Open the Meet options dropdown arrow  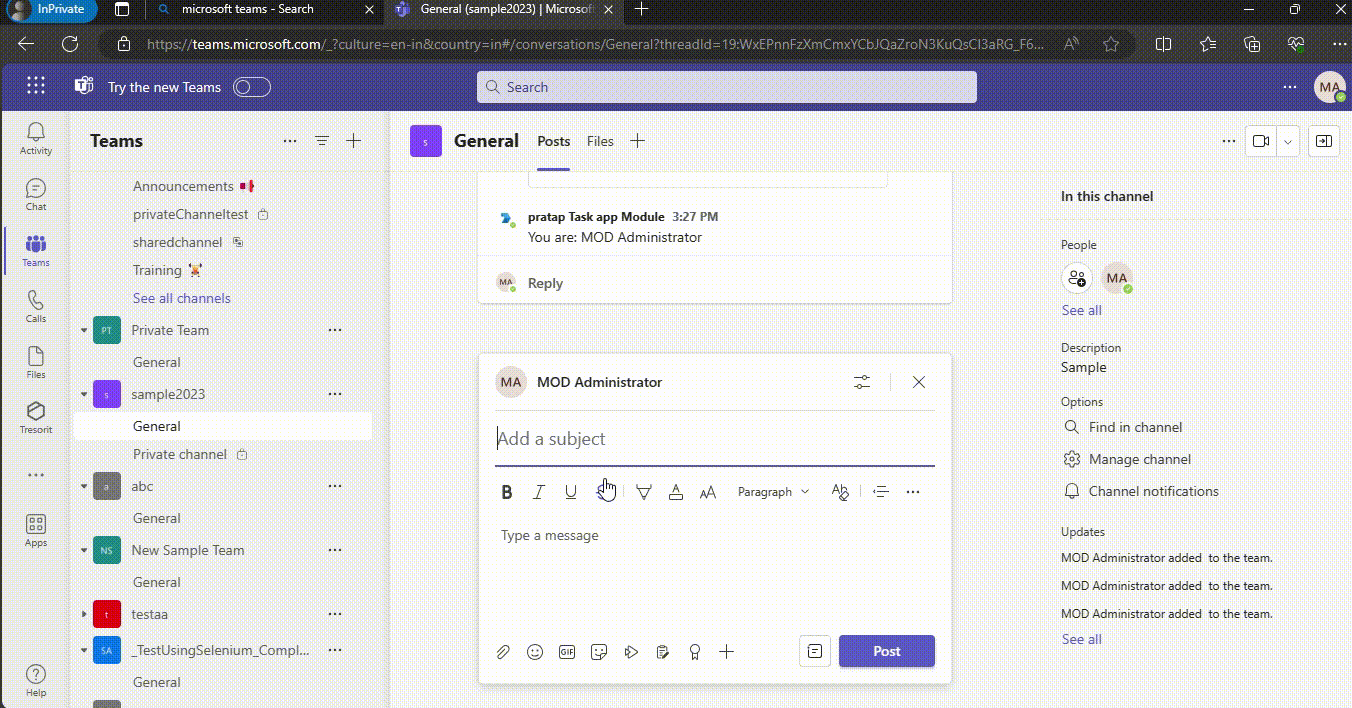[1288, 141]
